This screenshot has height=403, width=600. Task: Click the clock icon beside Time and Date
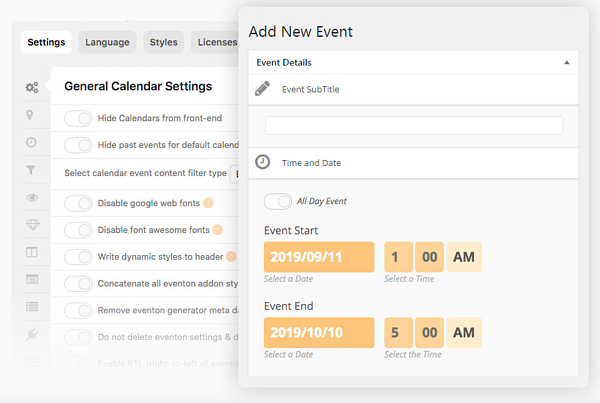coord(262,162)
